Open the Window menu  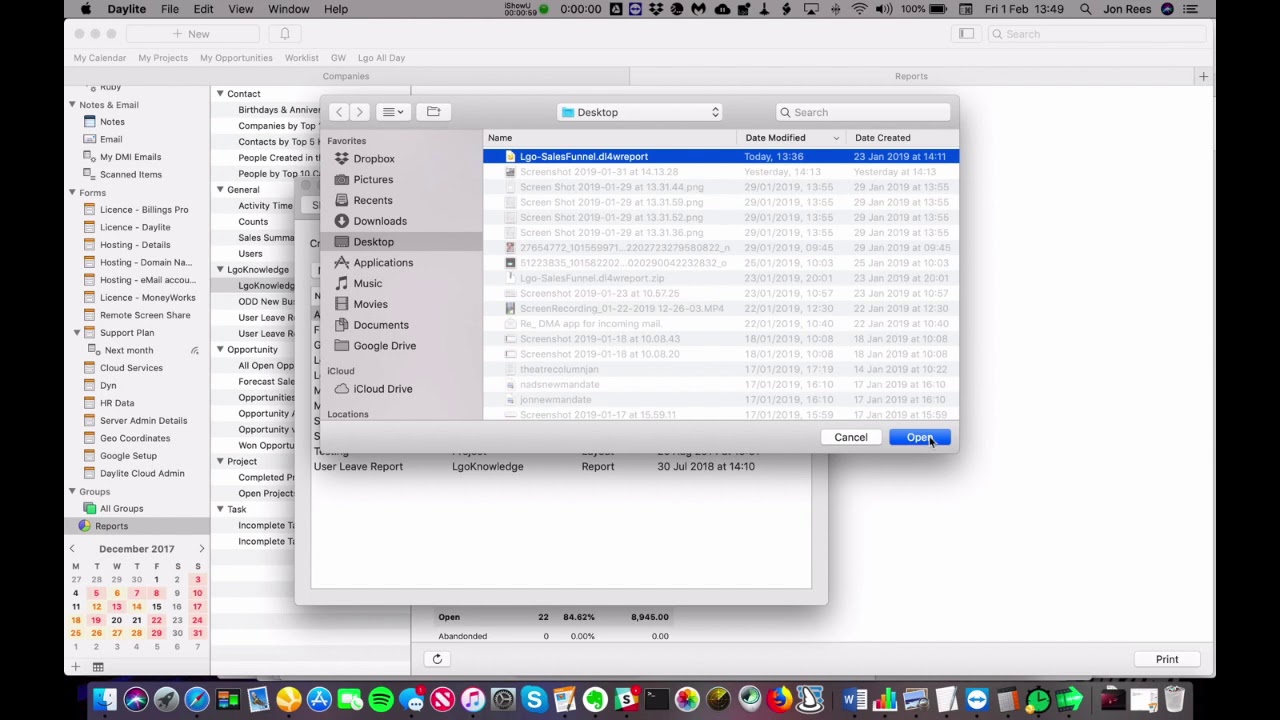[289, 9]
